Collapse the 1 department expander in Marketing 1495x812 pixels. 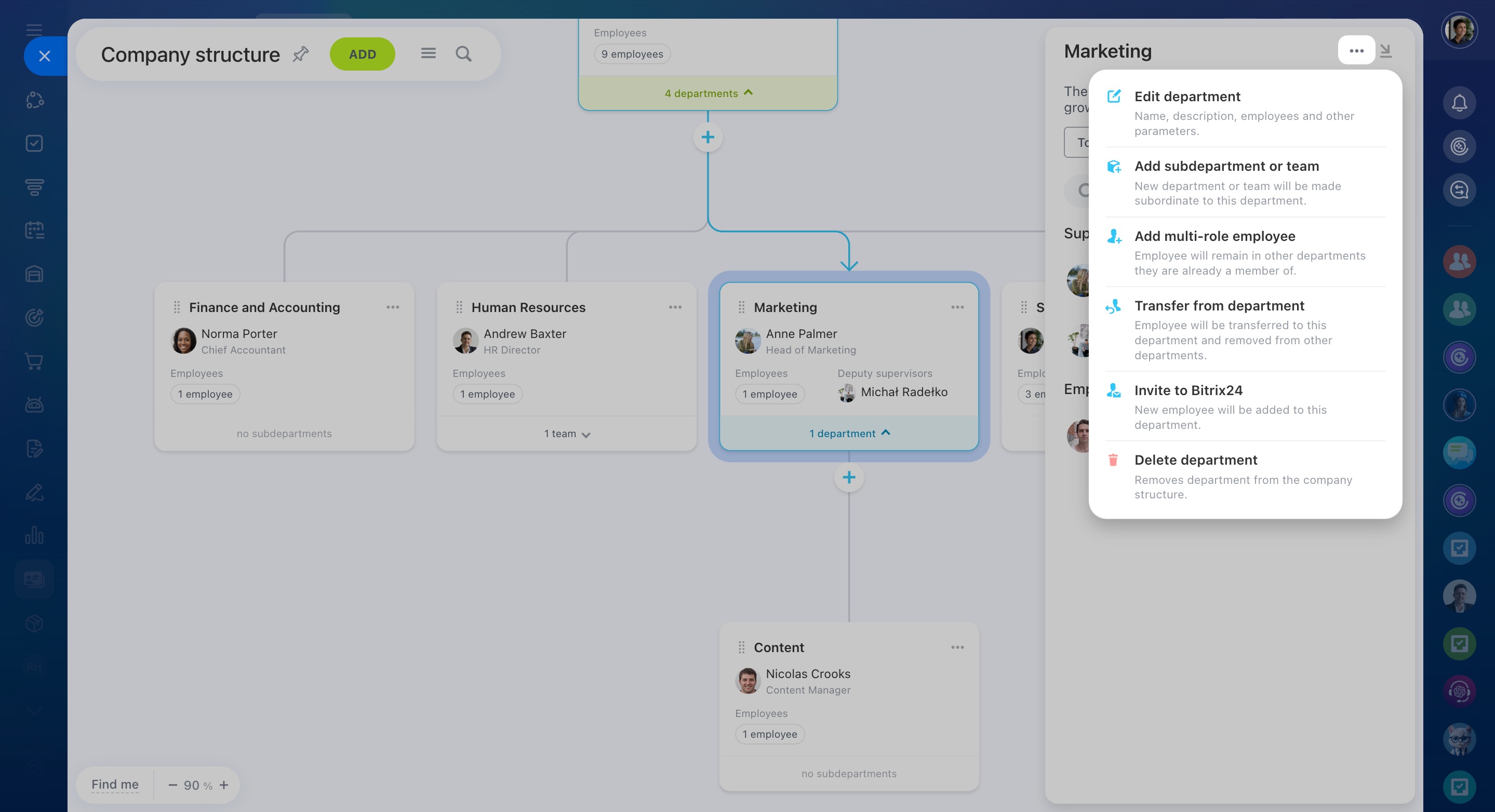coord(849,434)
